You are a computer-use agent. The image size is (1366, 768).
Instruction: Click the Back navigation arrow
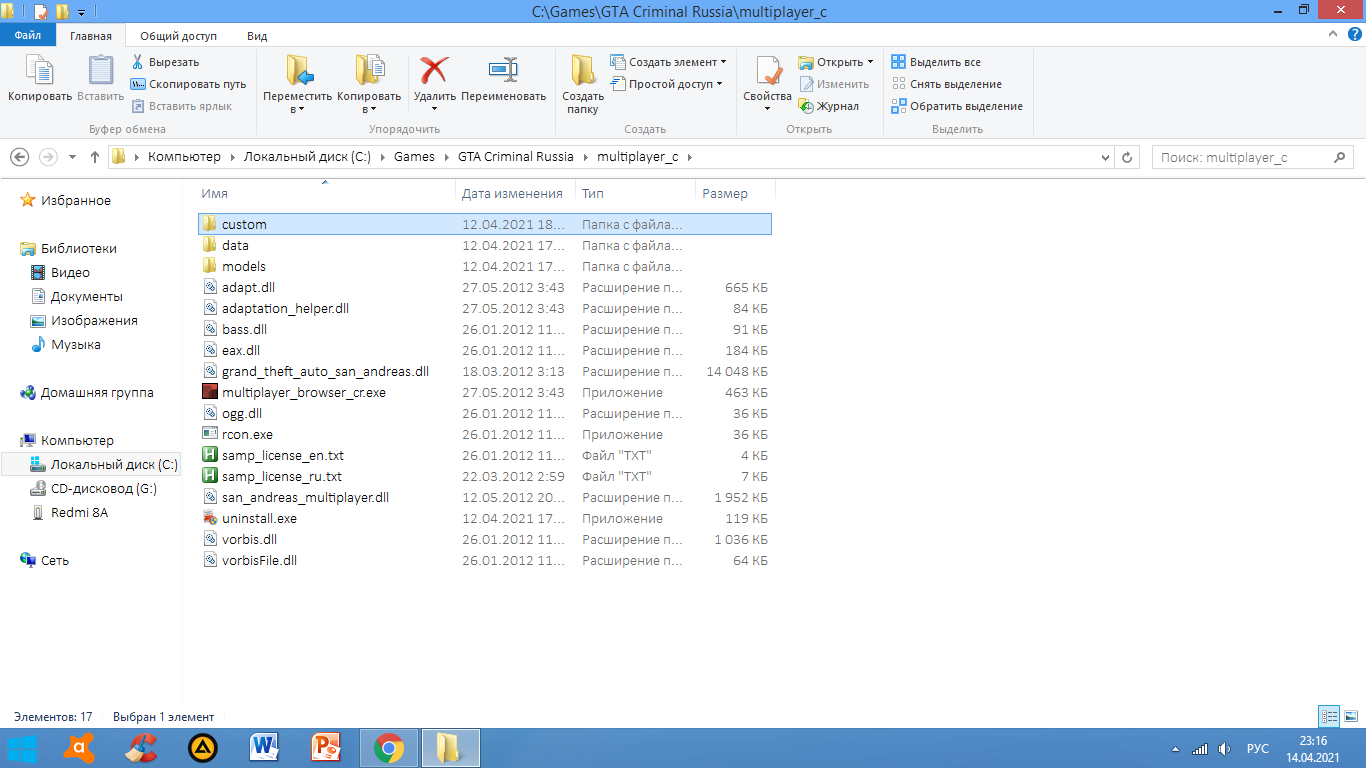19,157
